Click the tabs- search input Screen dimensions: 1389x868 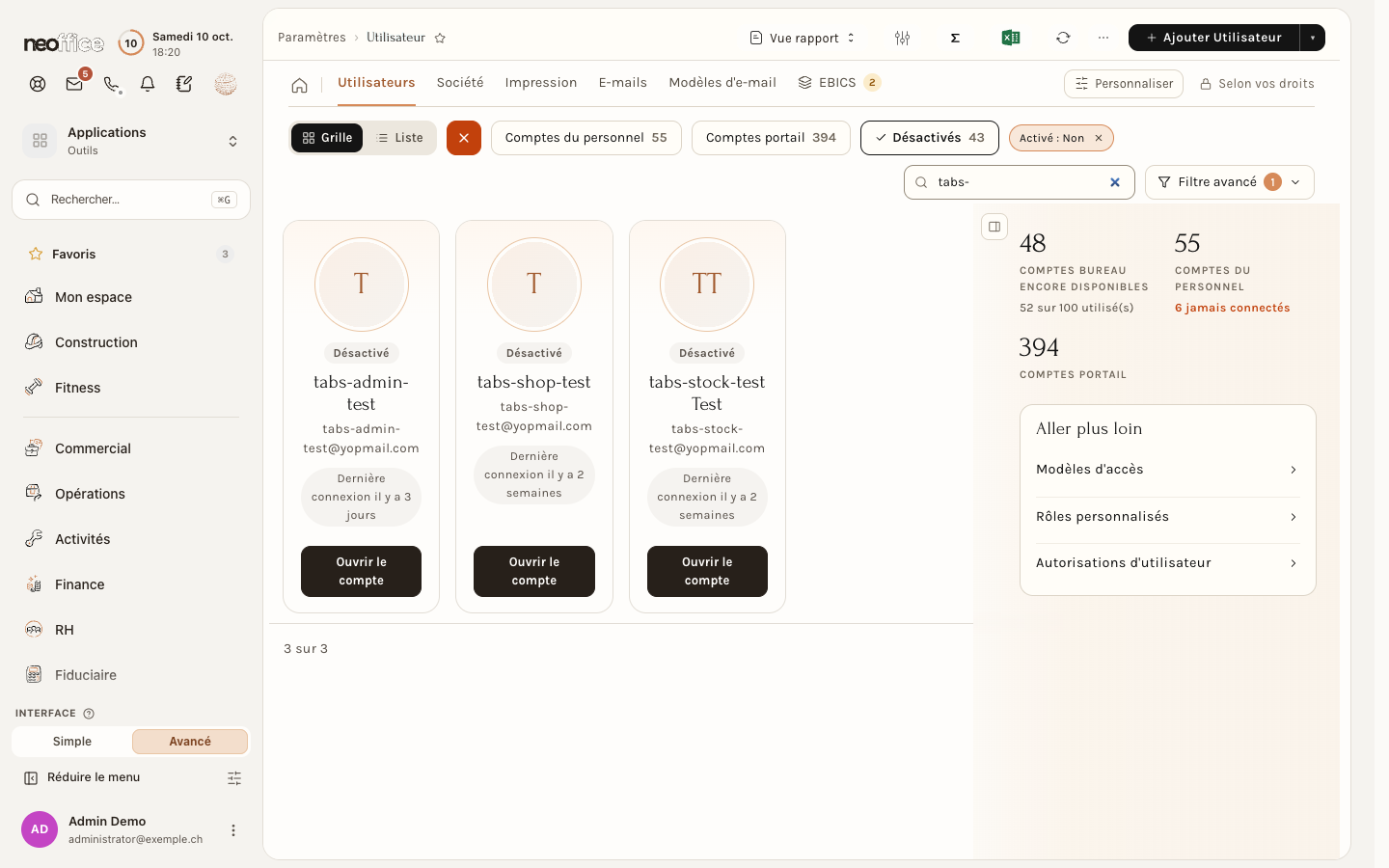coord(1020,182)
